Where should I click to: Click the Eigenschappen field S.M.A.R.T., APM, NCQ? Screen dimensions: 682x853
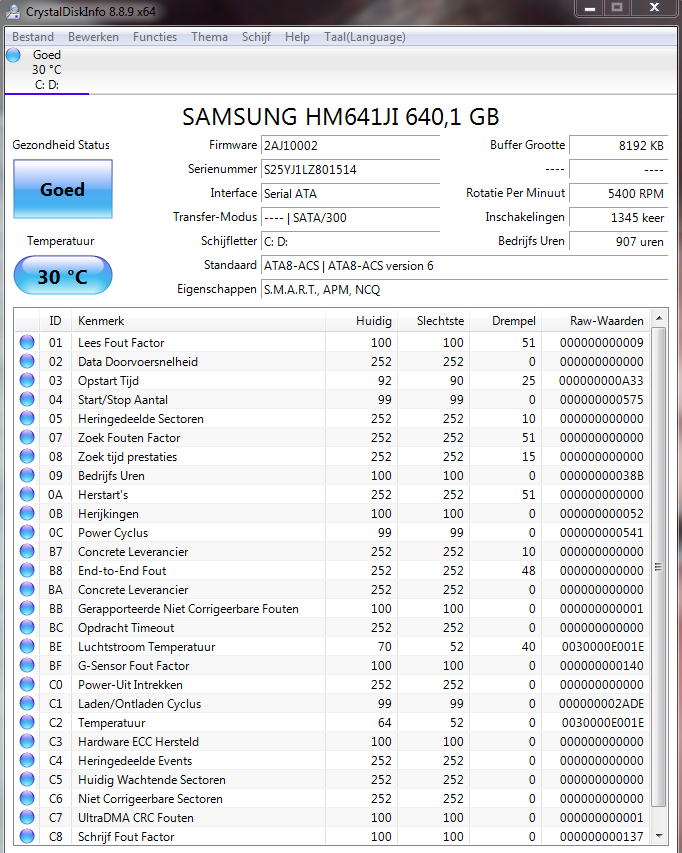coord(464,290)
